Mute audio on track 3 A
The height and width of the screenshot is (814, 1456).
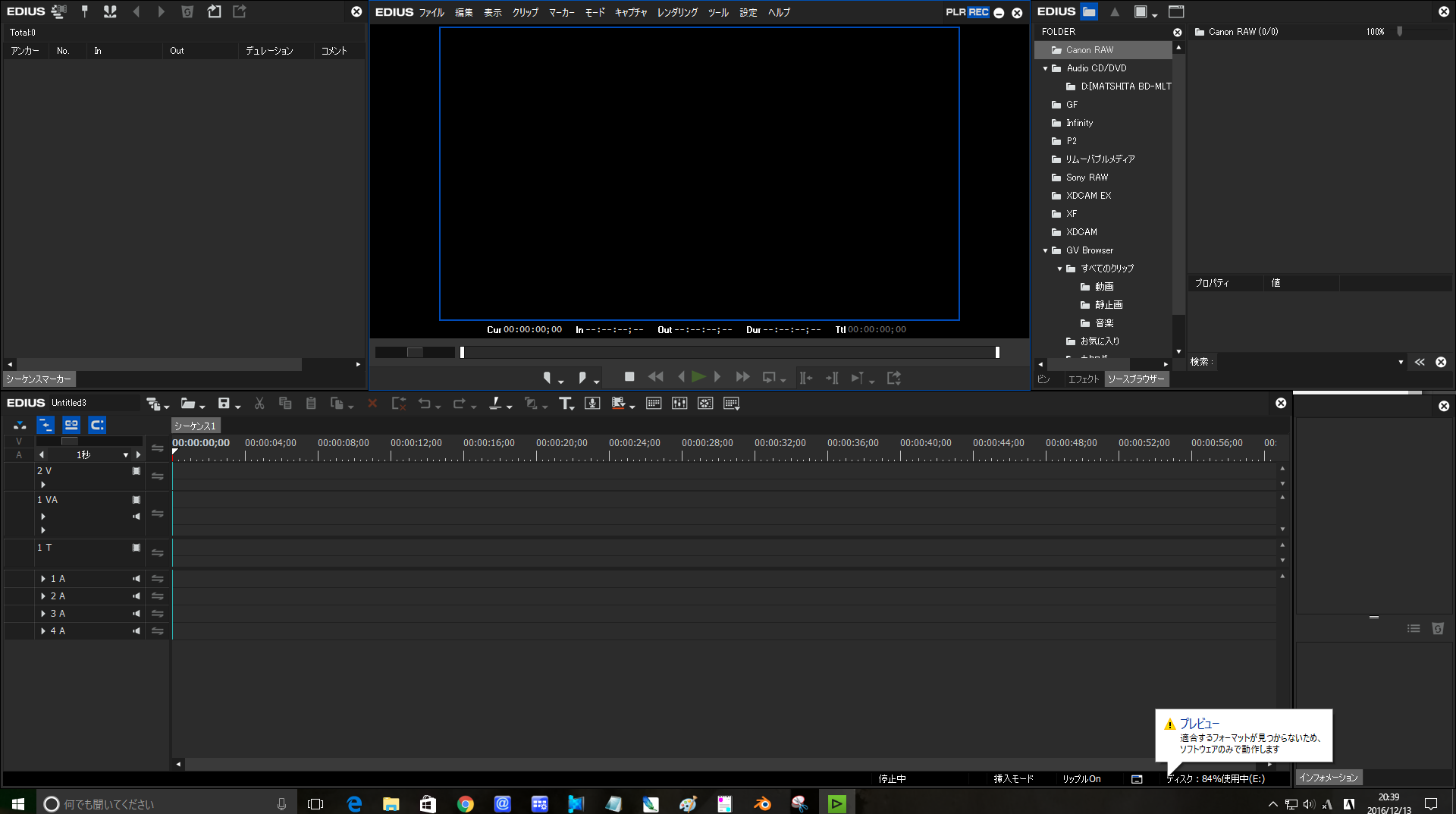tap(136, 614)
